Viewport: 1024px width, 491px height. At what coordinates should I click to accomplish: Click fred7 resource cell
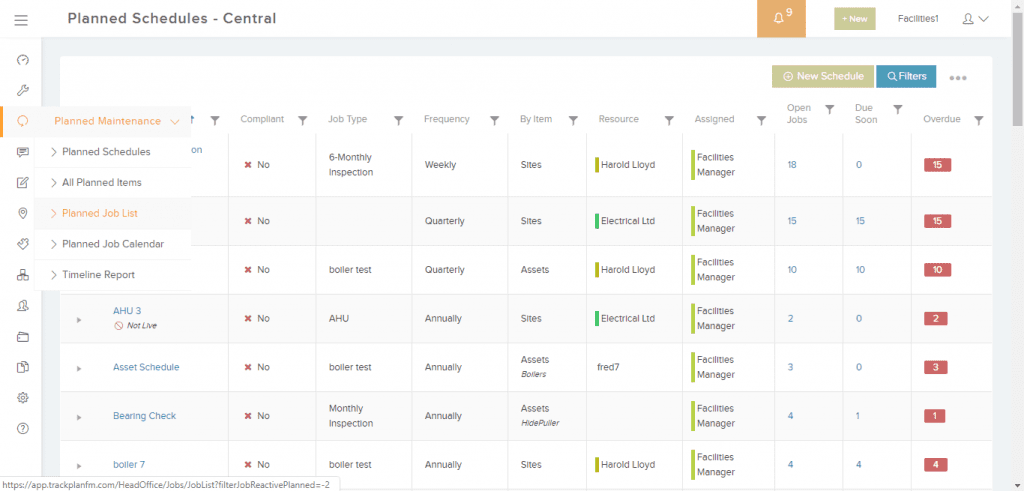point(608,367)
